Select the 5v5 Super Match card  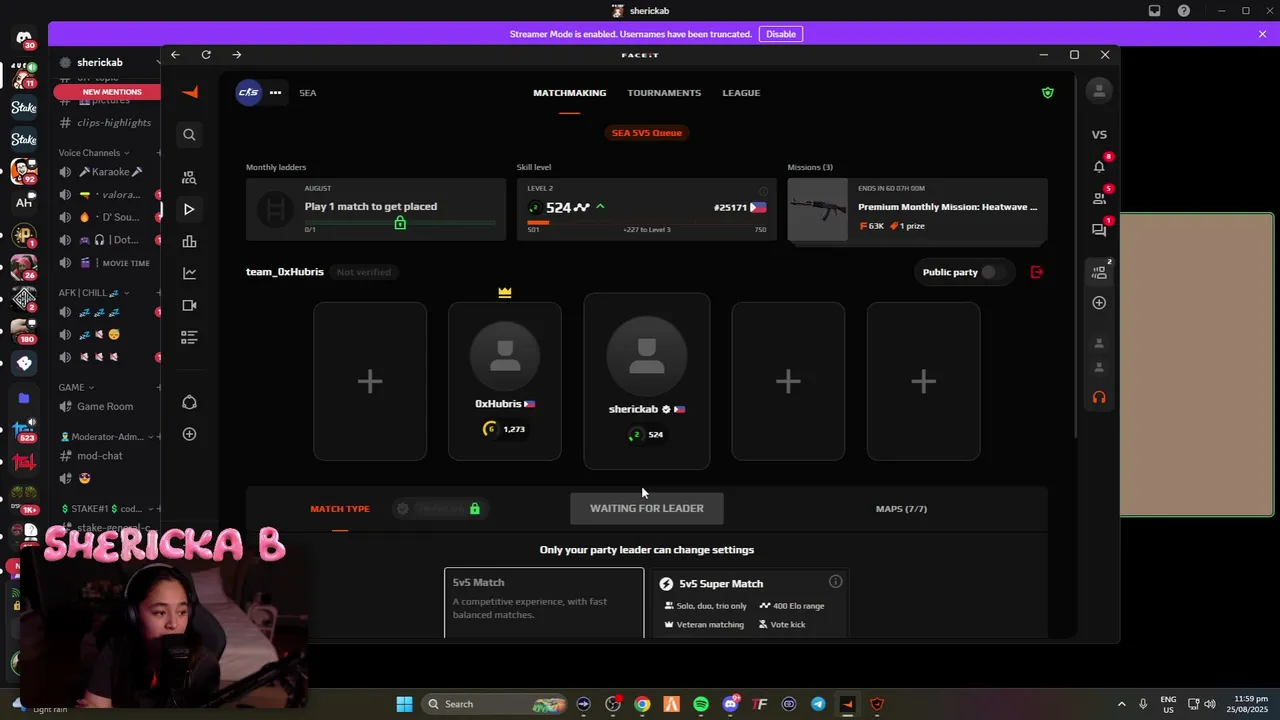[750, 603]
